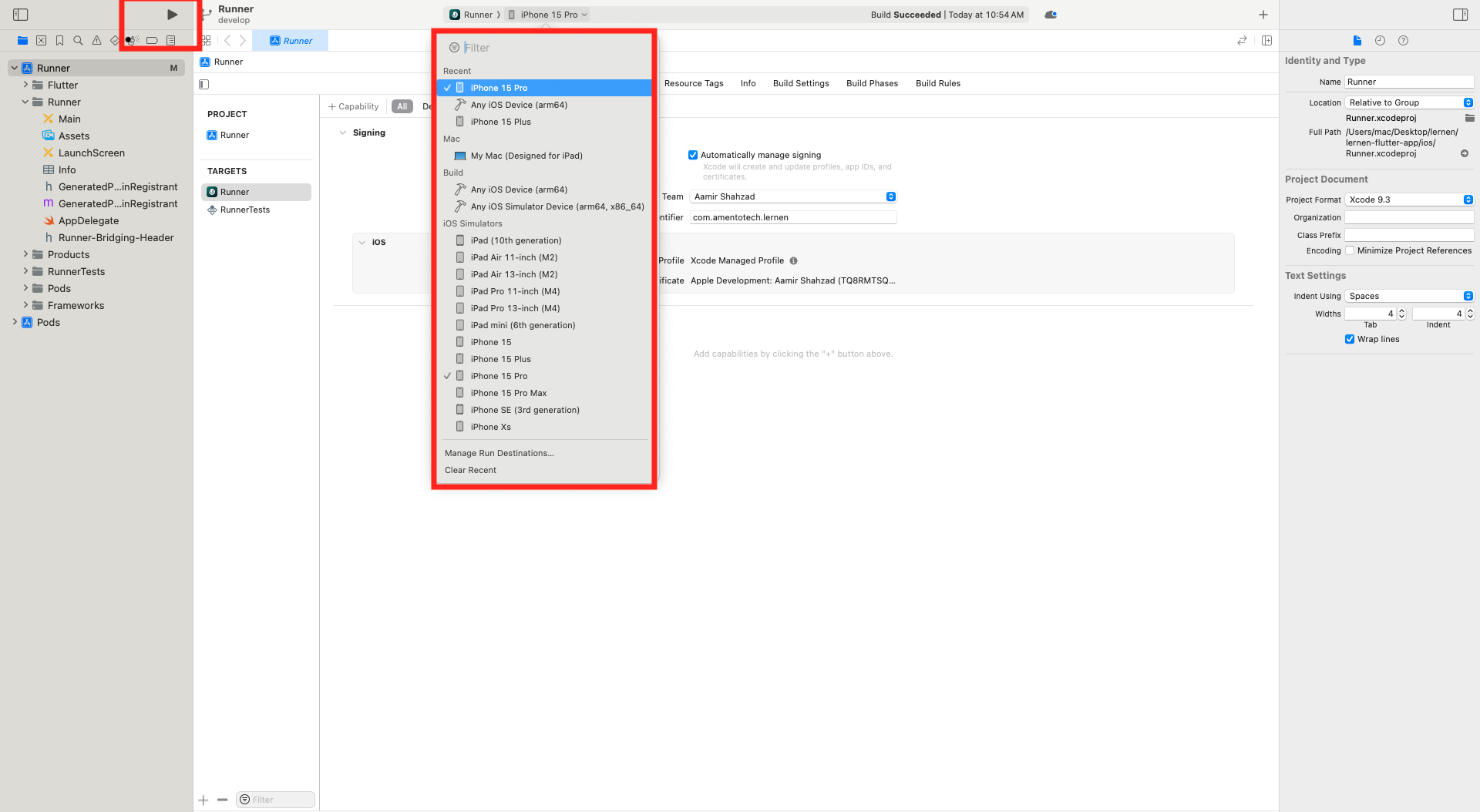Open the Source Control navigator
Viewport: 1480px width, 812px height.
[x=41, y=40]
